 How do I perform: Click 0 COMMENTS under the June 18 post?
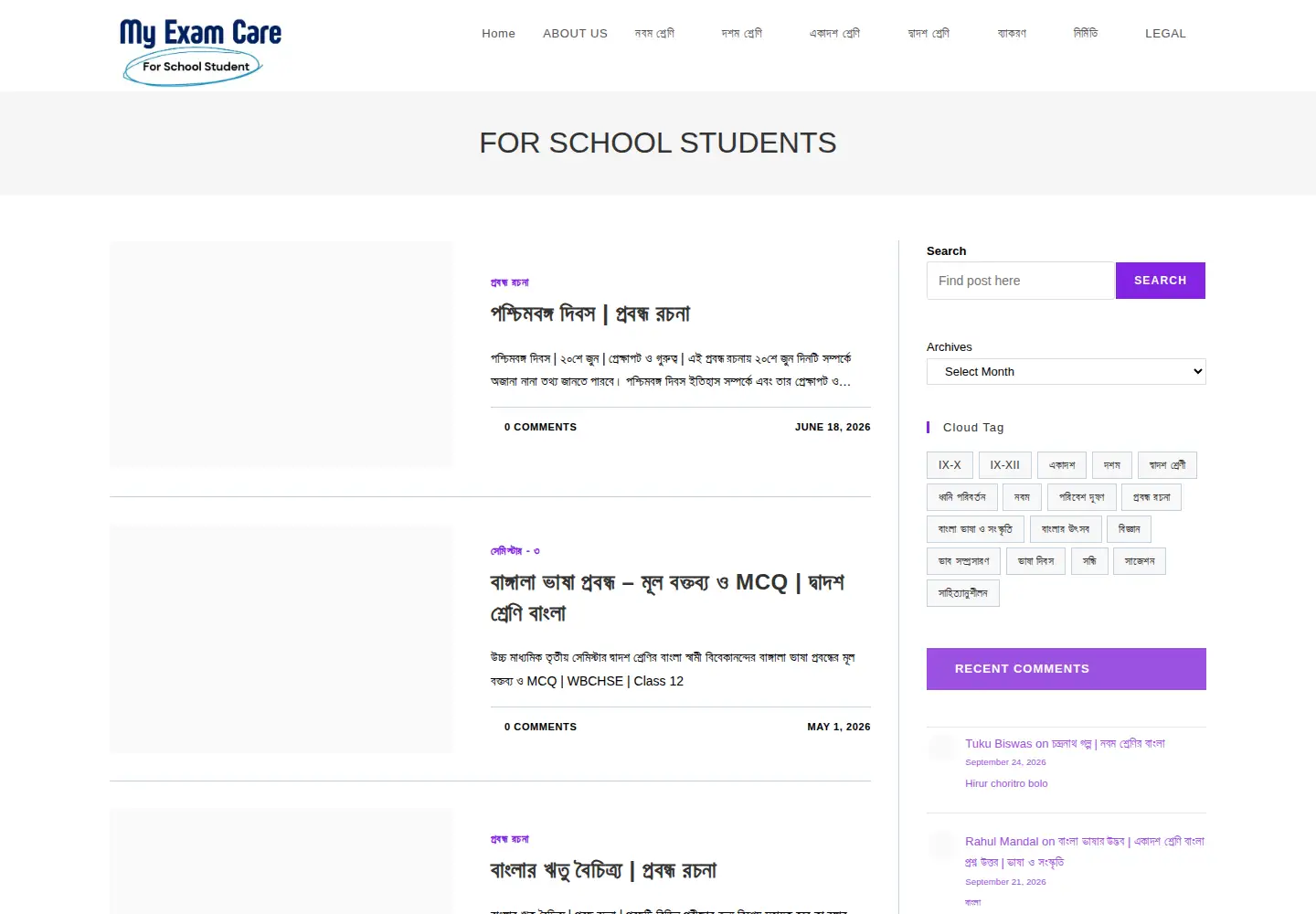pyautogui.click(x=540, y=427)
